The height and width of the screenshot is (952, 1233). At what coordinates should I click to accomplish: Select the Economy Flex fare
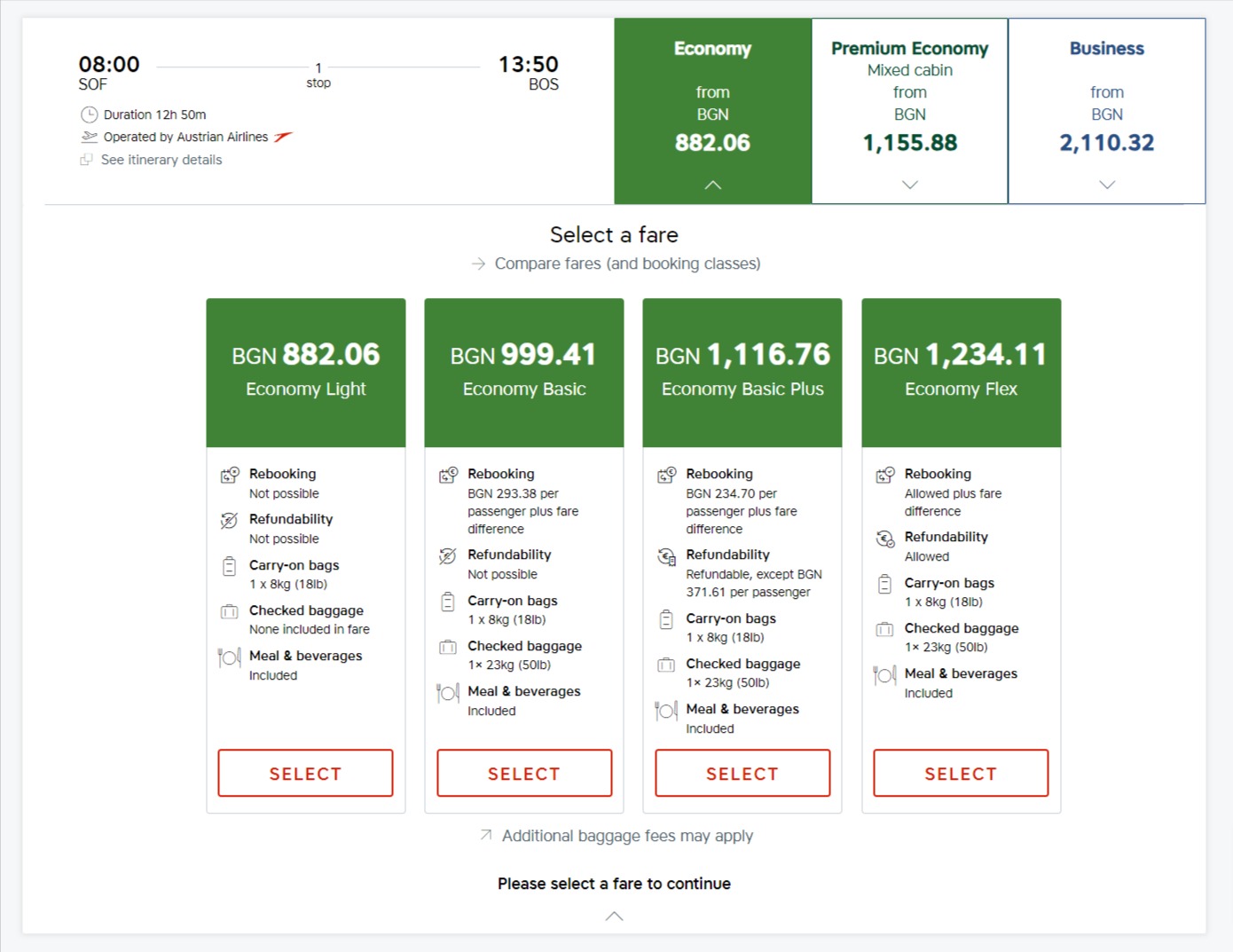(961, 773)
